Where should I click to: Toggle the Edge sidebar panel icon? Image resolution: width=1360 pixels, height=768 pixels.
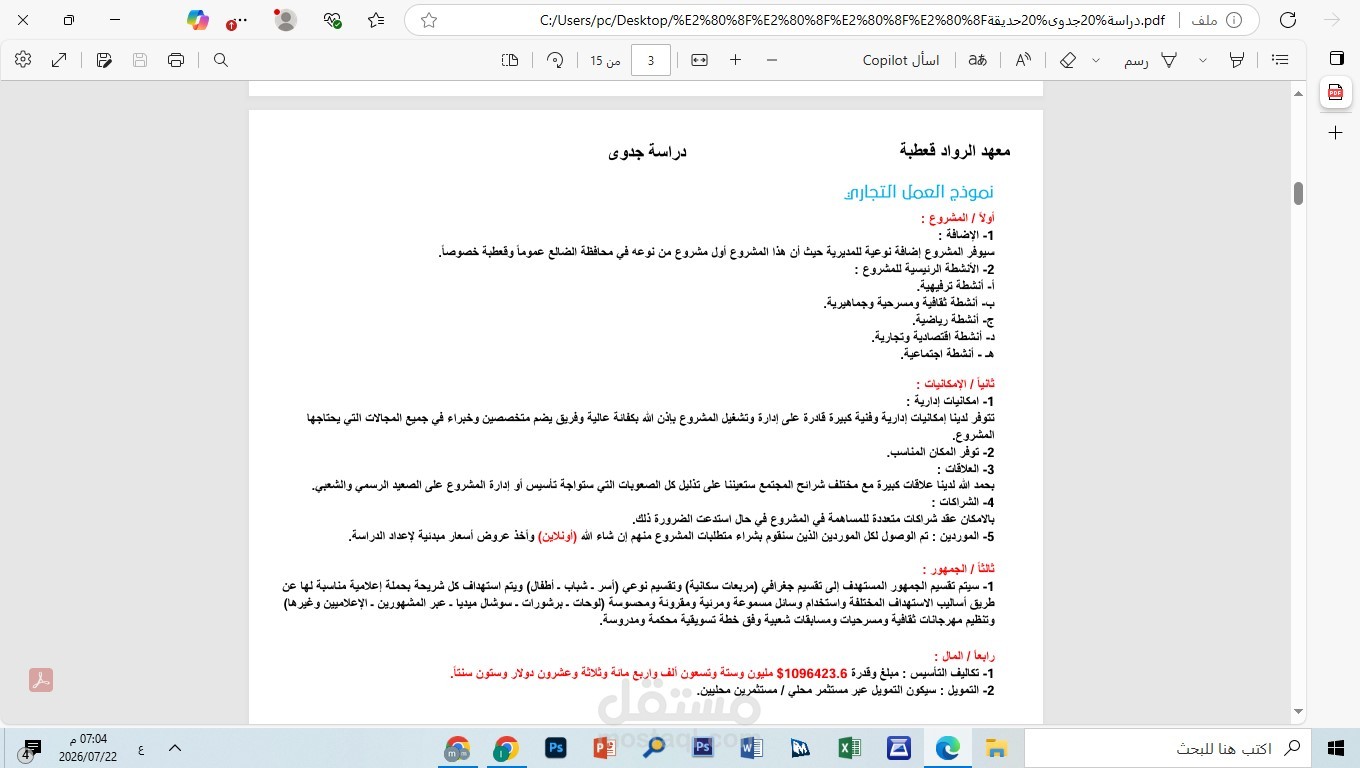tap(1335, 57)
